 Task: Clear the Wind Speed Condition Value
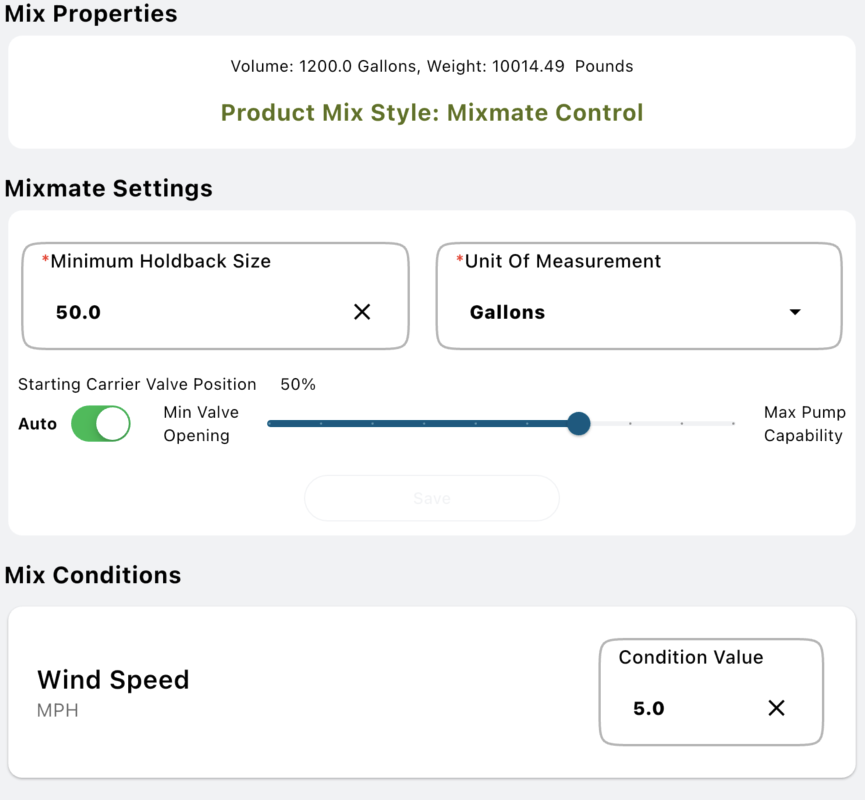(776, 708)
